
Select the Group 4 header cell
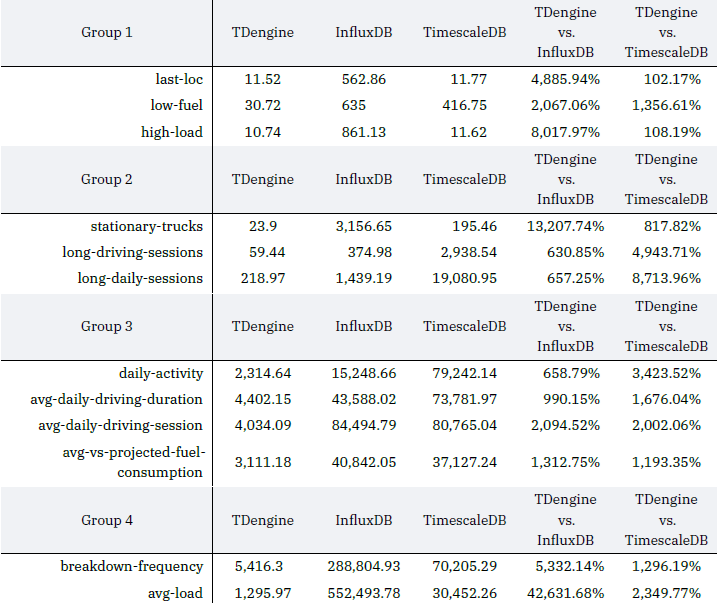pos(106,520)
